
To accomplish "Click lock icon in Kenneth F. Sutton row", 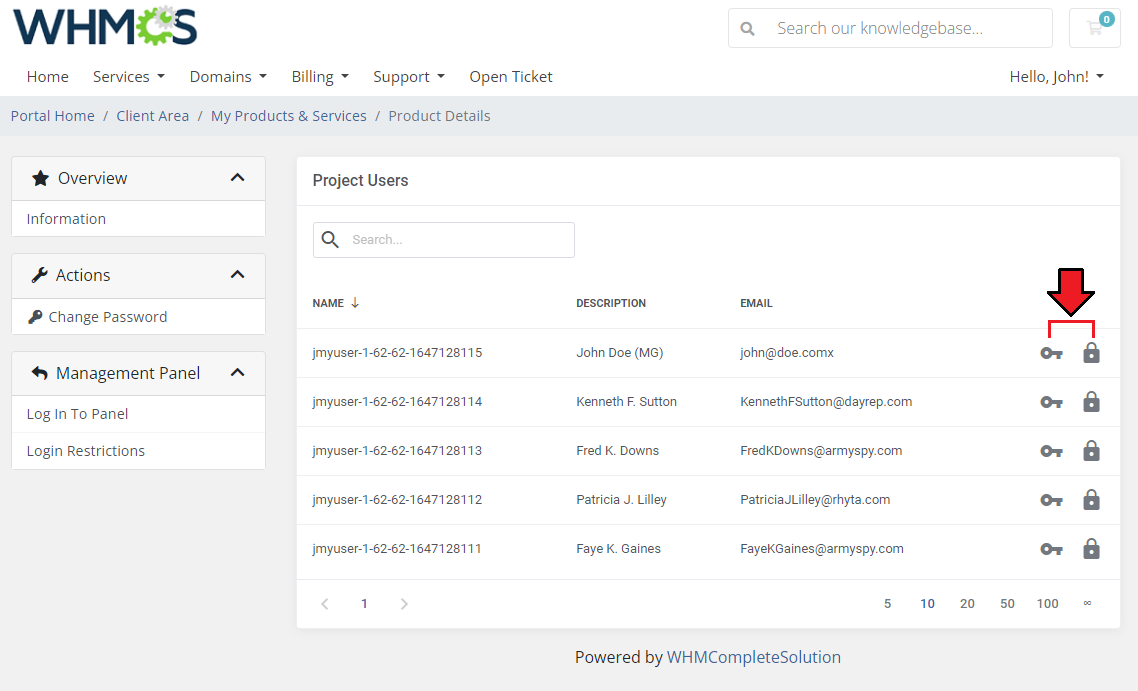I will click(x=1091, y=401).
